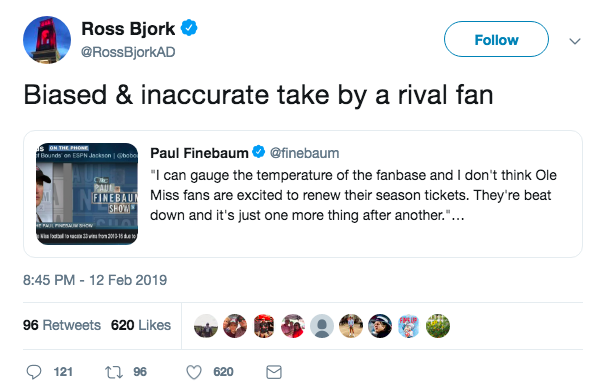The width and height of the screenshot is (596, 385).
Task: Open the @finebaum handle link
Action: click(x=304, y=153)
